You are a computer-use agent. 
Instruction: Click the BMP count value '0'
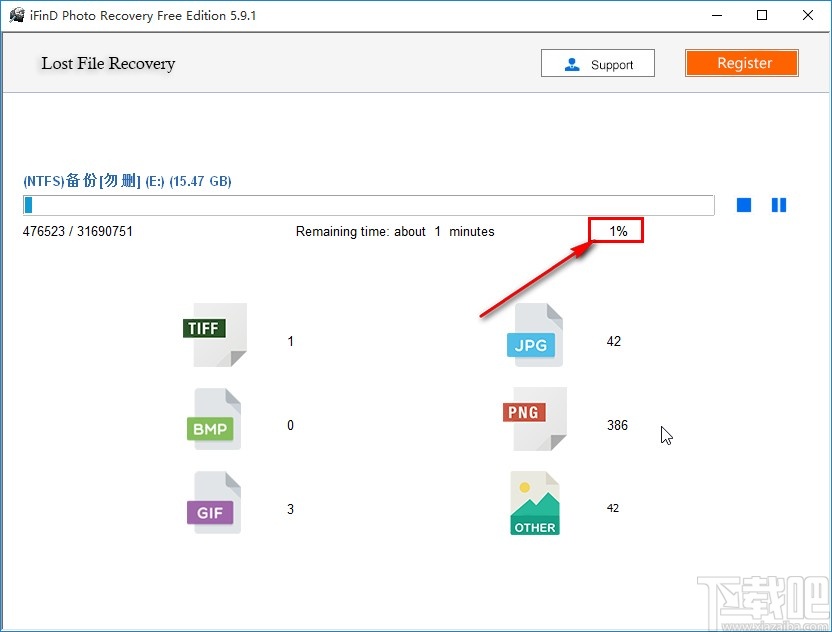(x=290, y=425)
